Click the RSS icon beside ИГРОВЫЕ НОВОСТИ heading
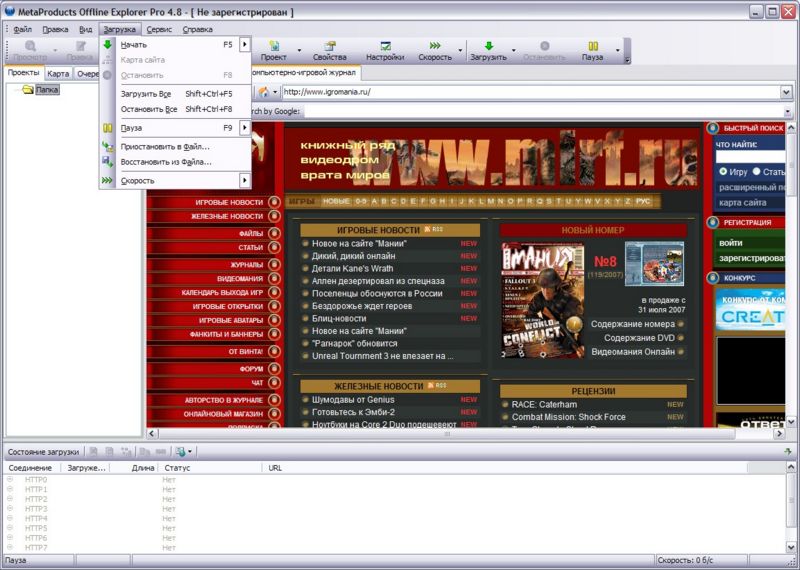The width and height of the screenshot is (800, 570). click(x=434, y=230)
